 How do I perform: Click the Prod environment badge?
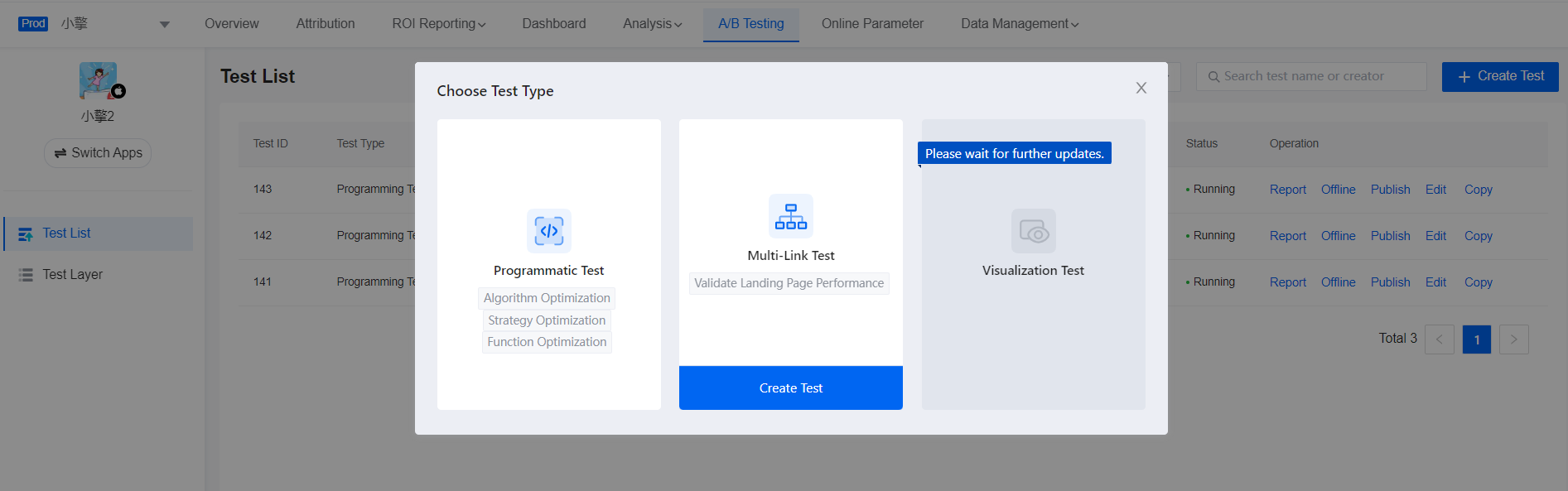(x=33, y=24)
